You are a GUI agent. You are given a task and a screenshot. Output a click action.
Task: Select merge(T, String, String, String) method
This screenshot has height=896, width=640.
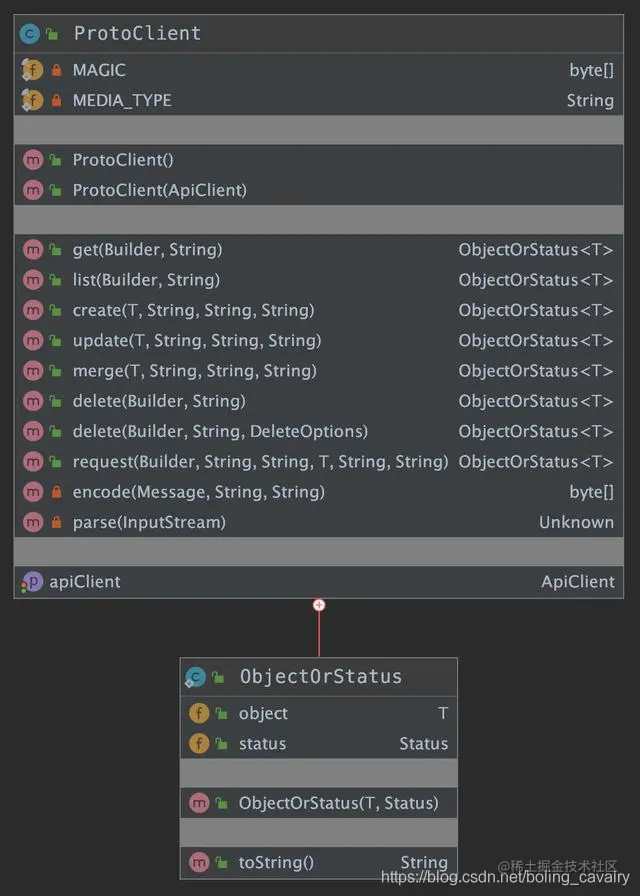tap(194, 371)
